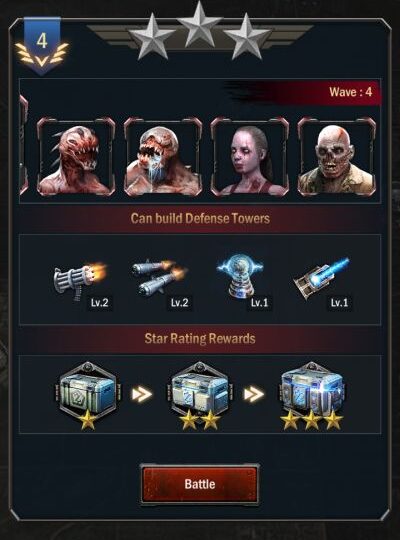The image size is (400, 540).
Task: Click the middle silver rating star
Action: pyautogui.click(x=199, y=24)
